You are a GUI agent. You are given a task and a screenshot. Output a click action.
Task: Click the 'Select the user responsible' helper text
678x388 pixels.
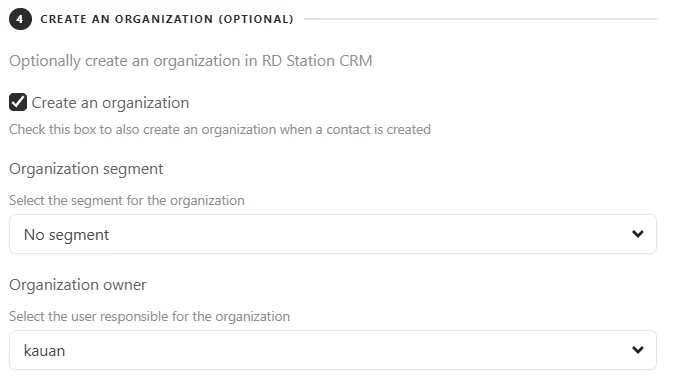click(149, 316)
